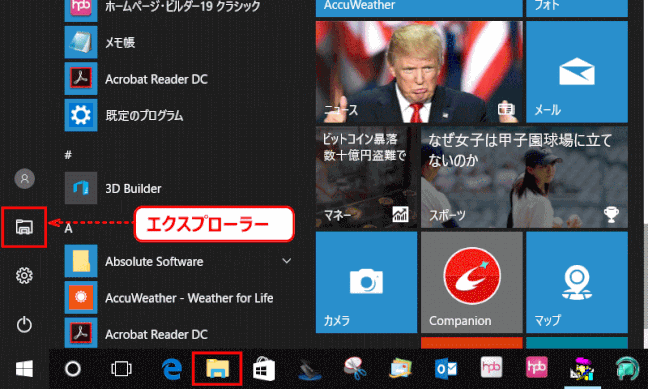Open headphones app icon on taskbar
Screen dimensions: 648x389
coord(627,368)
